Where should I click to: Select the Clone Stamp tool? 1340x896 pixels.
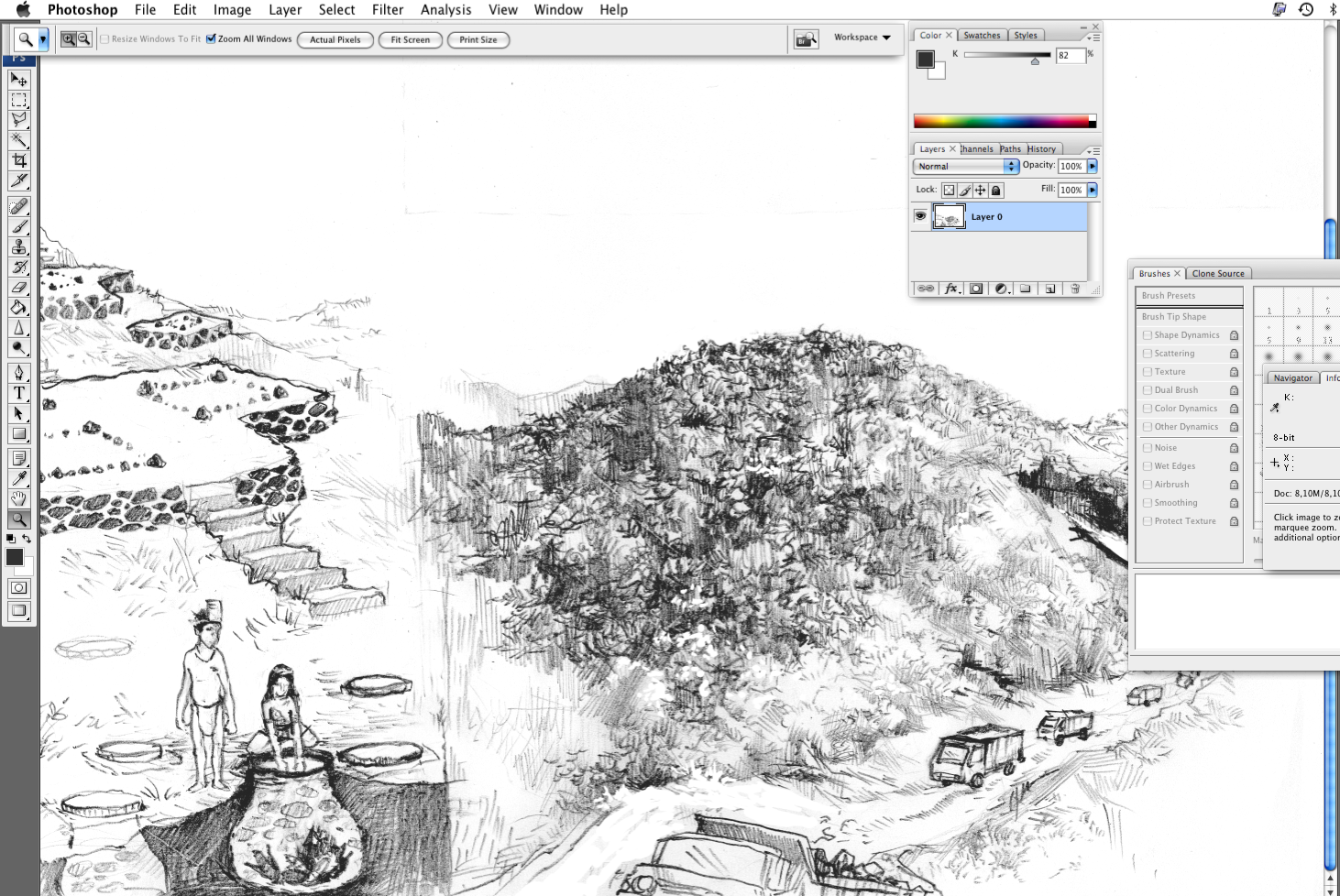click(x=19, y=246)
